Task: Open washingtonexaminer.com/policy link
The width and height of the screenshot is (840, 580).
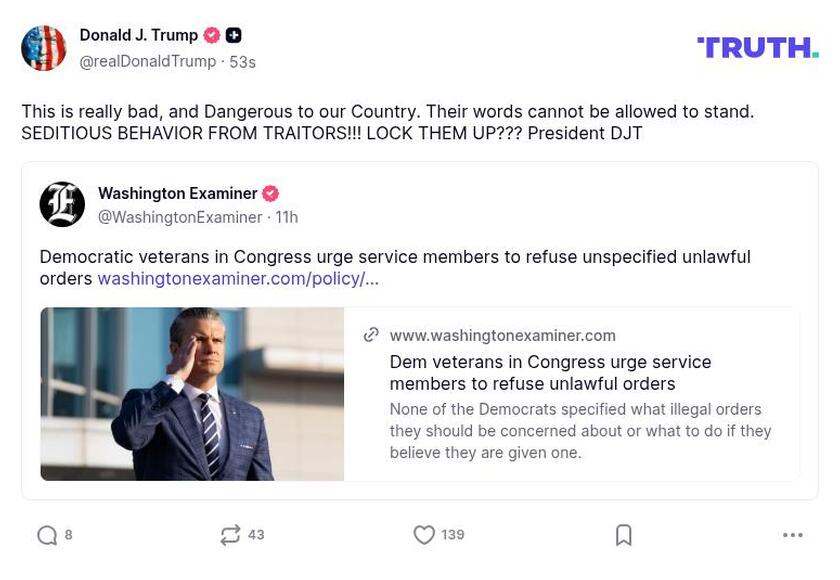Action: pyautogui.click(x=238, y=279)
